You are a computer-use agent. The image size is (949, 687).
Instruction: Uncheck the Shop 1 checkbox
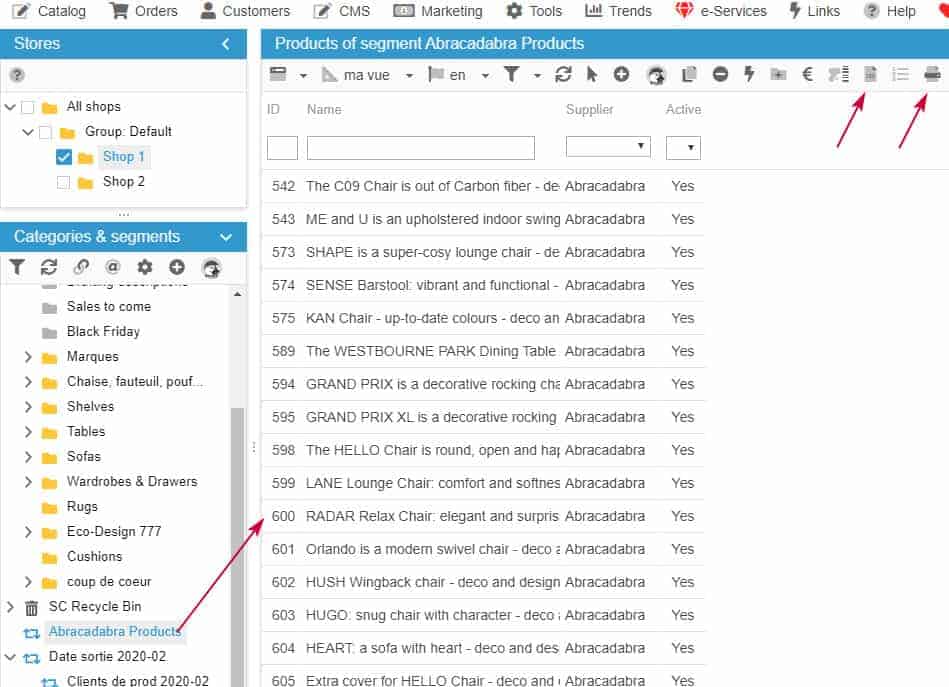64,157
